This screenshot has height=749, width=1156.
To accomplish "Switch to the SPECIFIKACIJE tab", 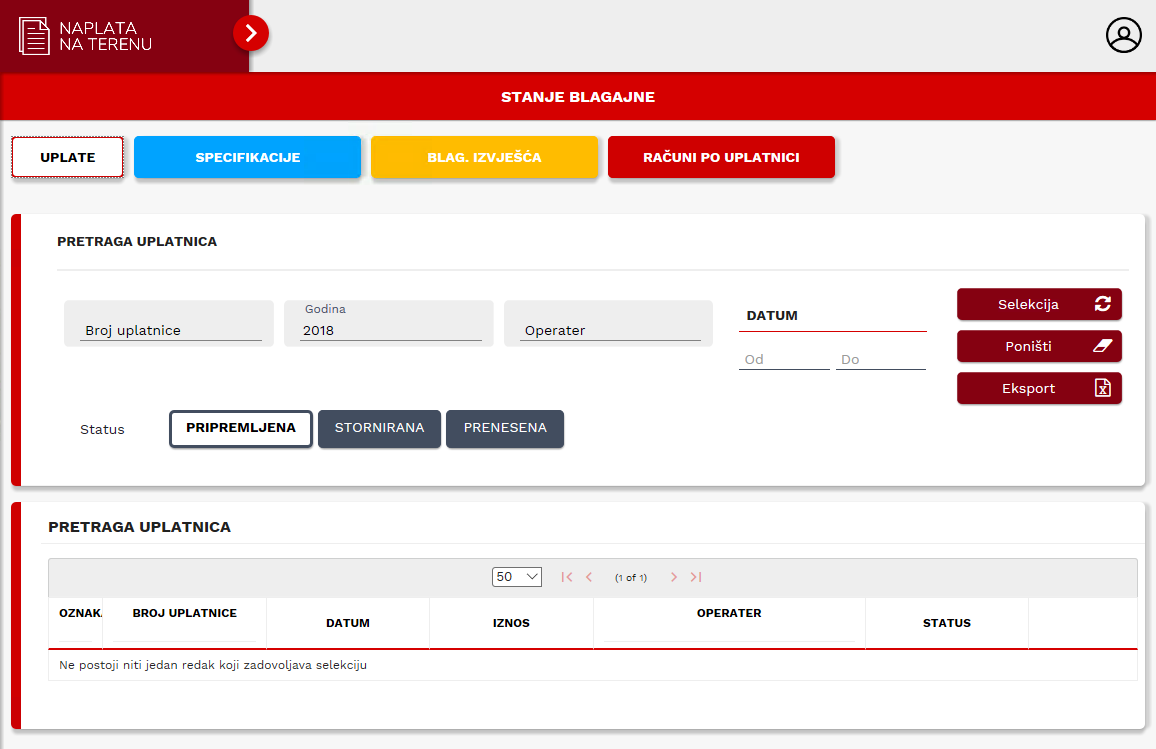I will point(247,158).
